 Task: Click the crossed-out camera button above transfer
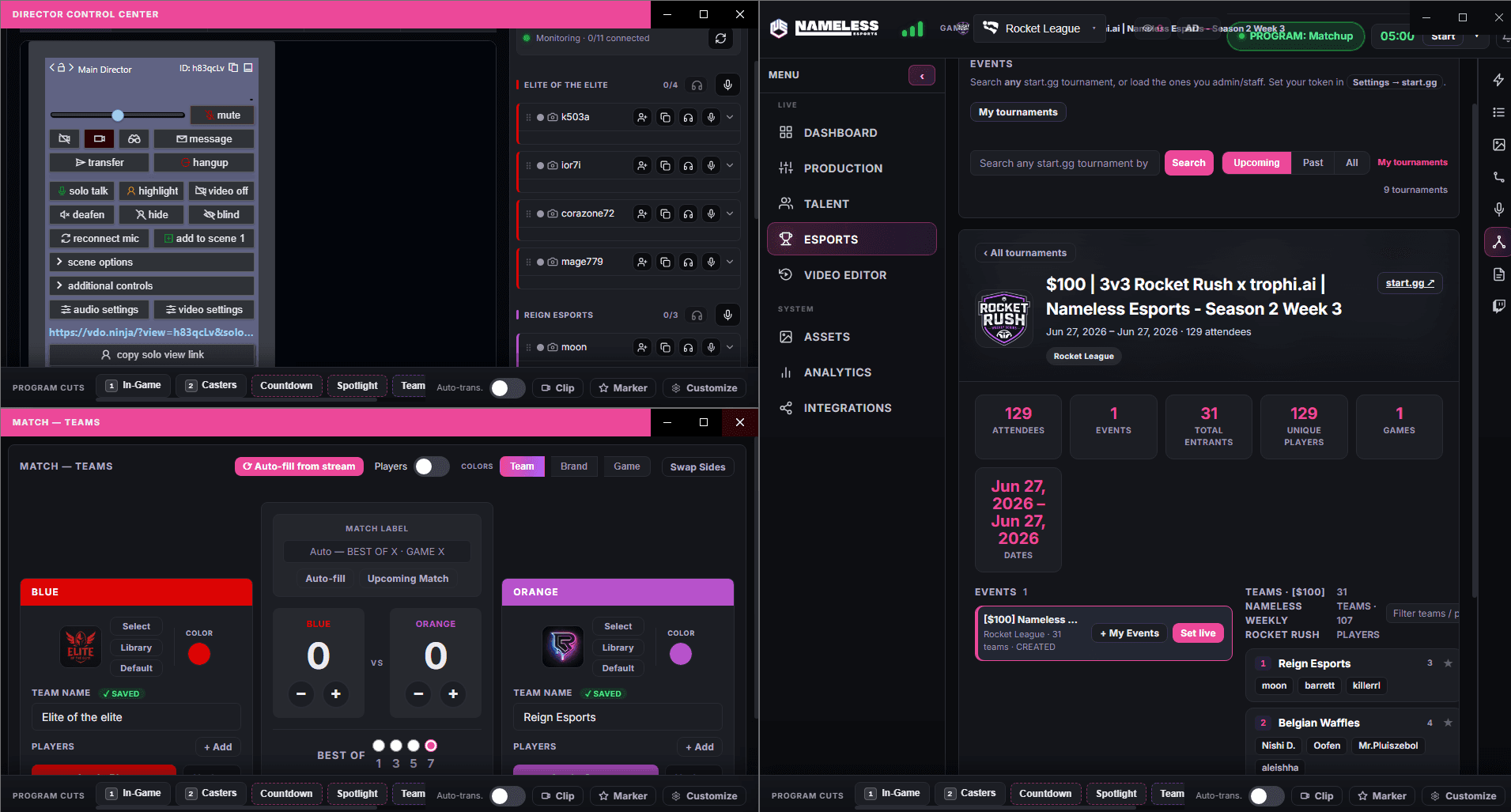(64, 139)
